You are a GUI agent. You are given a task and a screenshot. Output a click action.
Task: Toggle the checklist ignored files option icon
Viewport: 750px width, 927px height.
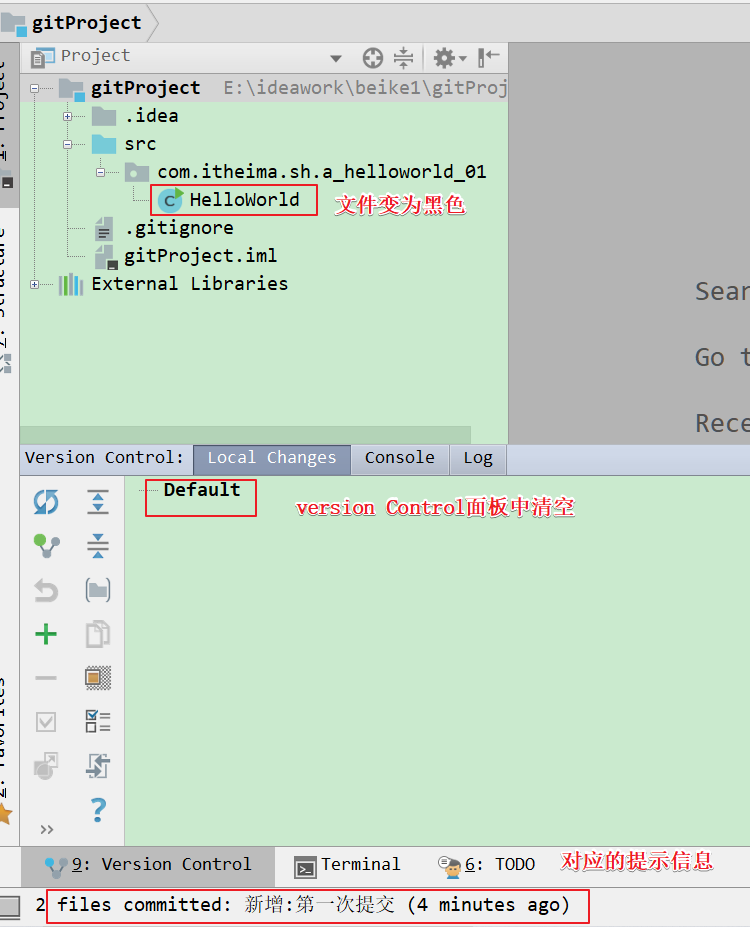tap(98, 721)
